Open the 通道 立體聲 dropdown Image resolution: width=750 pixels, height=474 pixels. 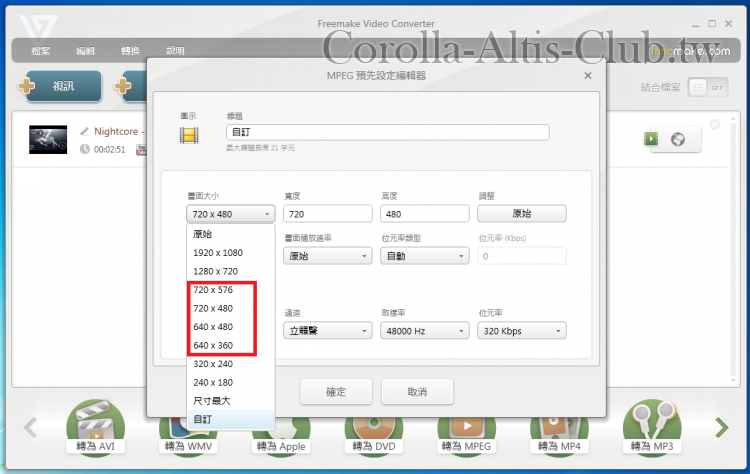pos(328,331)
